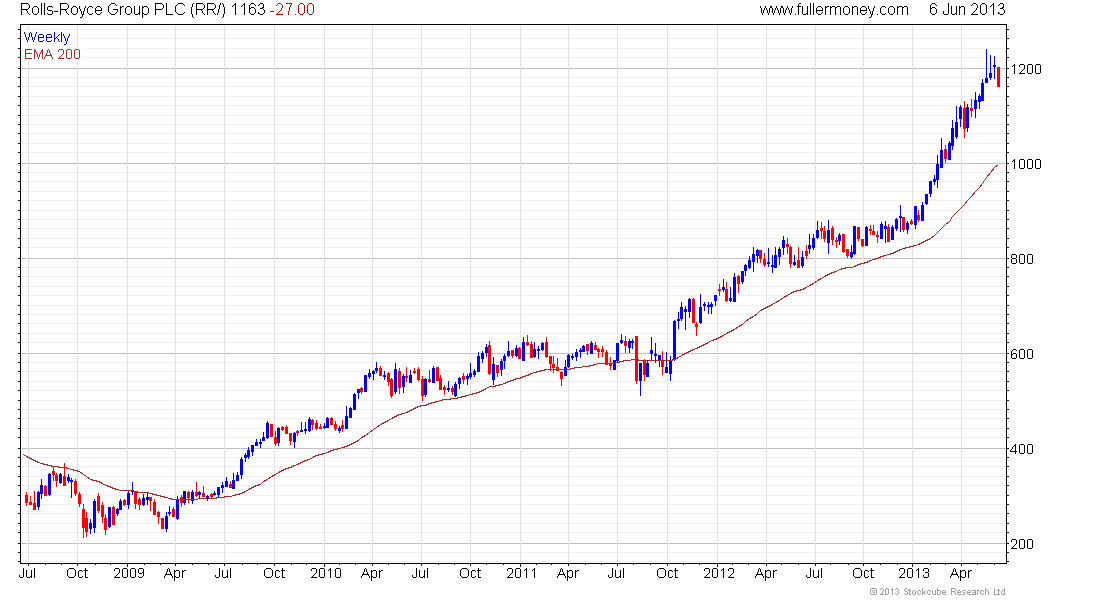Click the 1200 price axis label

click(x=1026, y=69)
